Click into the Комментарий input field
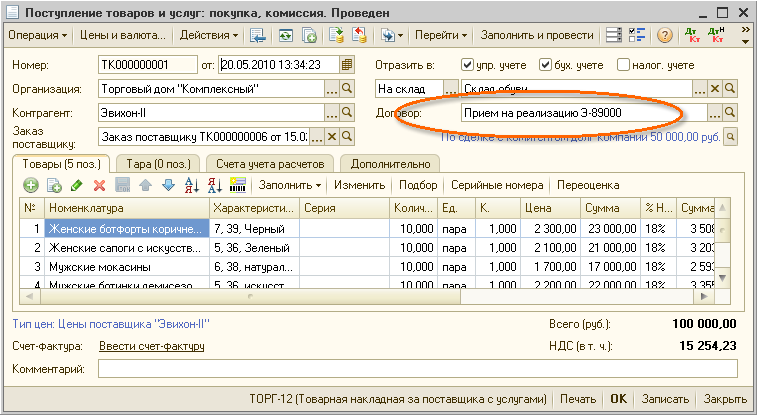Screen dimensions: 757x415 click(x=418, y=369)
